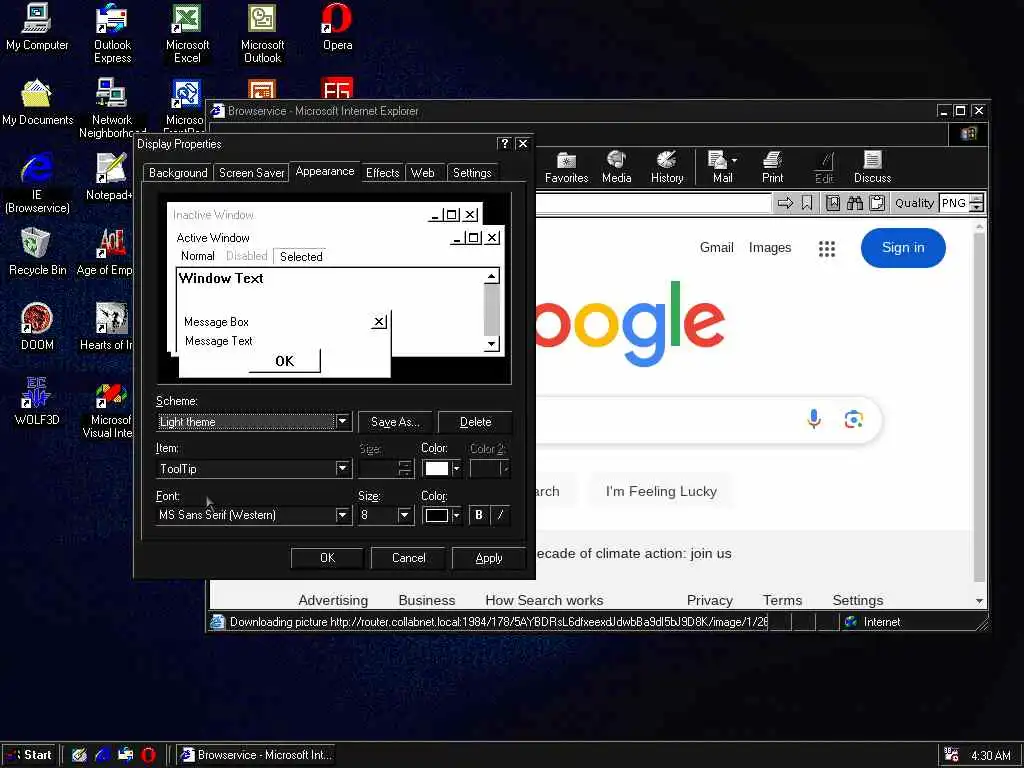Click the Item Color white swatch
Viewport: 1024px width, 768px height.
pyautogui.click(x=436, y=468)
